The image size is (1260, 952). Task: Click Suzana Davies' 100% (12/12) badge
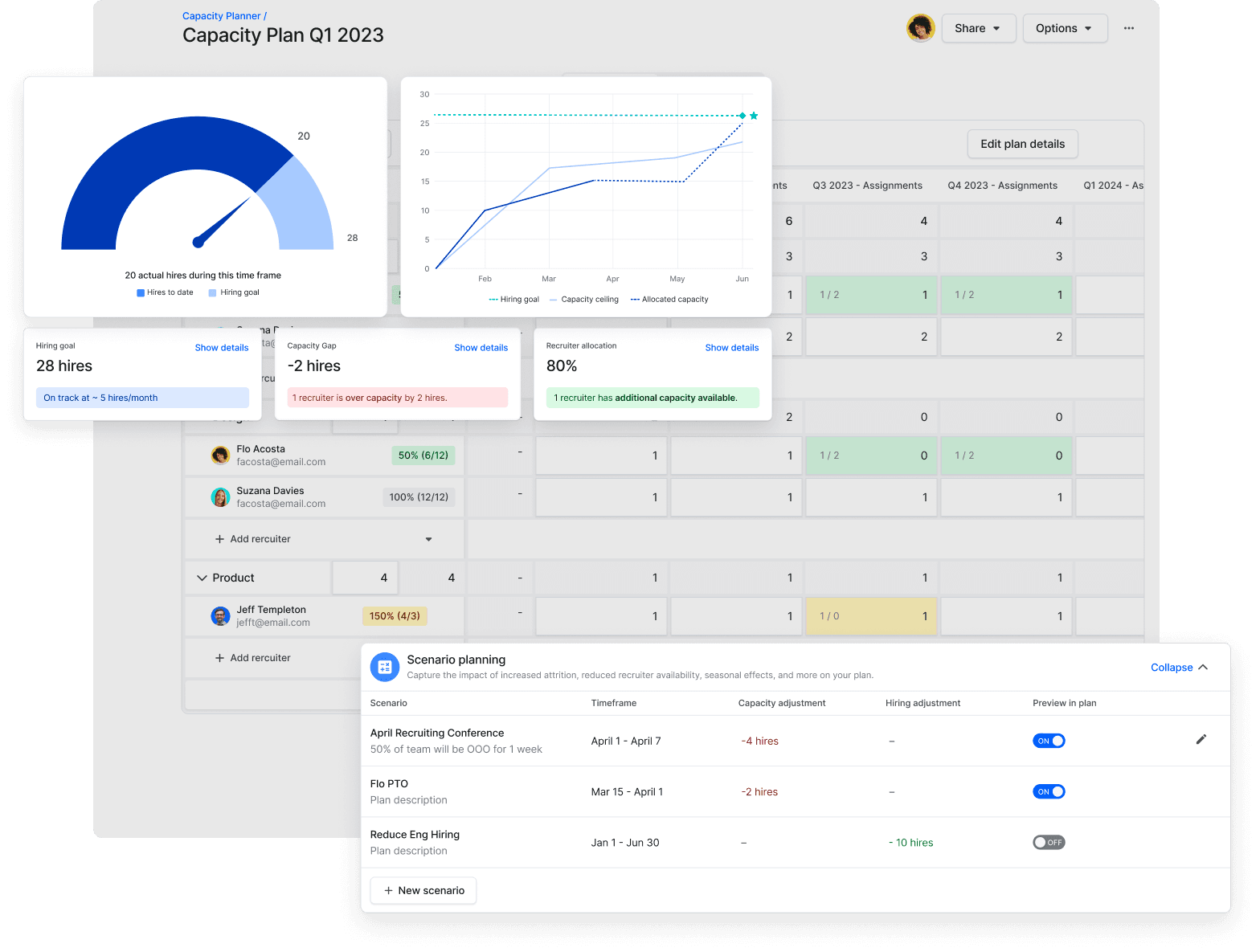[x=419, y=497]
